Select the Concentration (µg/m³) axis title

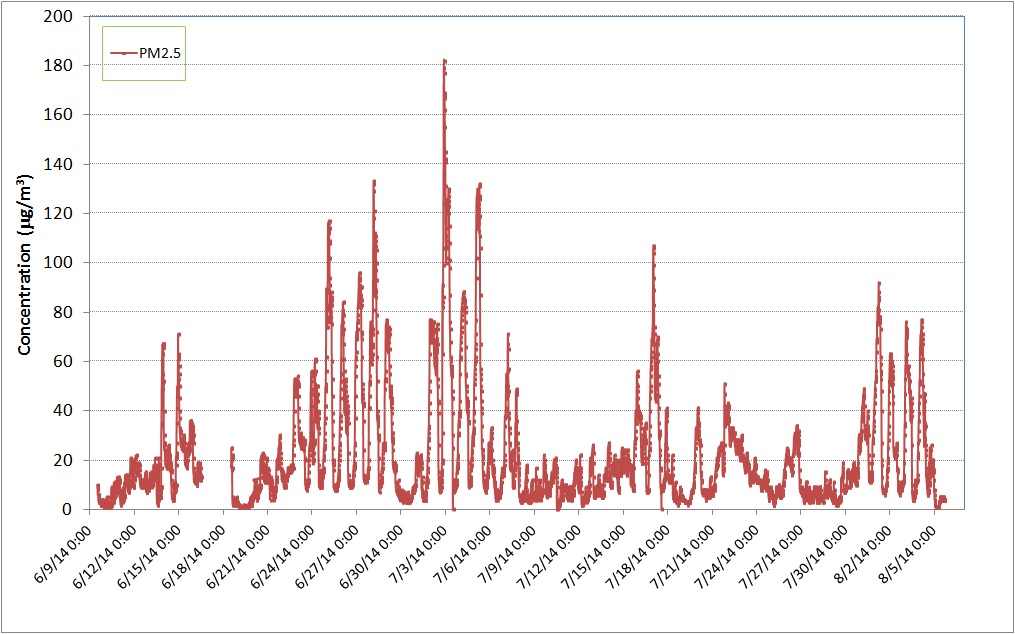pyautogui.click(x=25, y=264)
